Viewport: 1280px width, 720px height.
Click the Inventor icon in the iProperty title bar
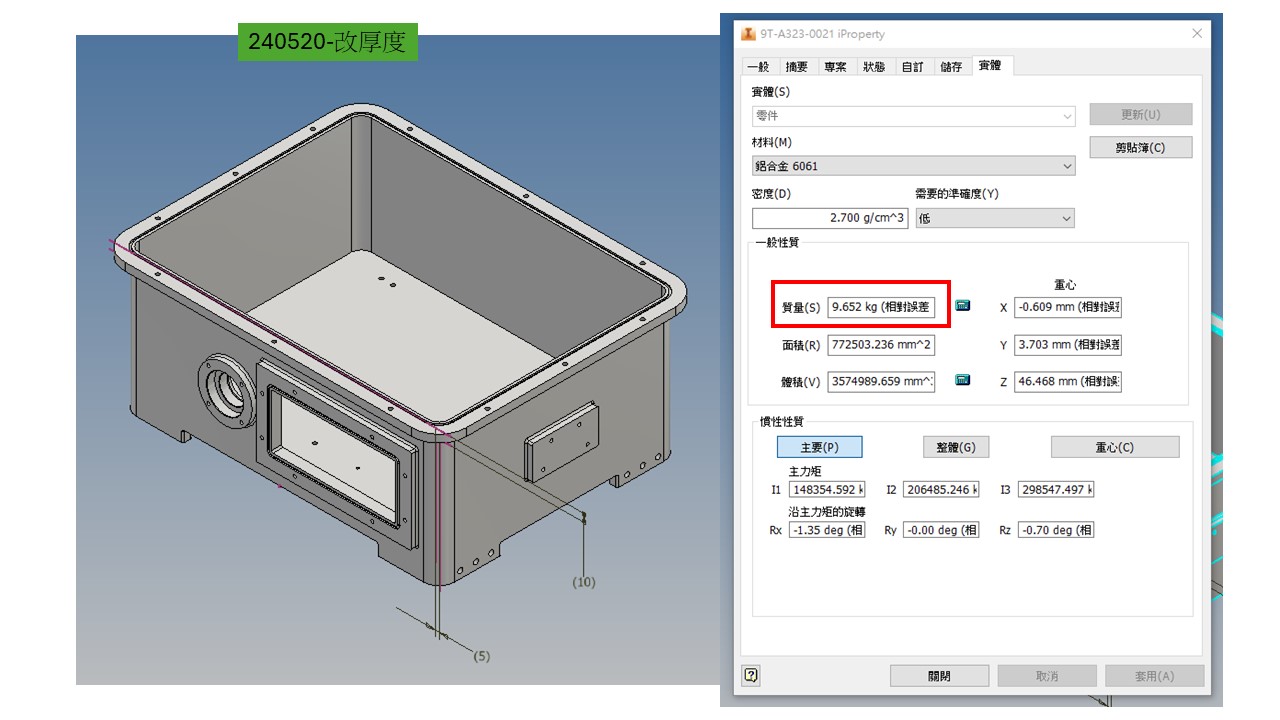(x=748, y=34)
